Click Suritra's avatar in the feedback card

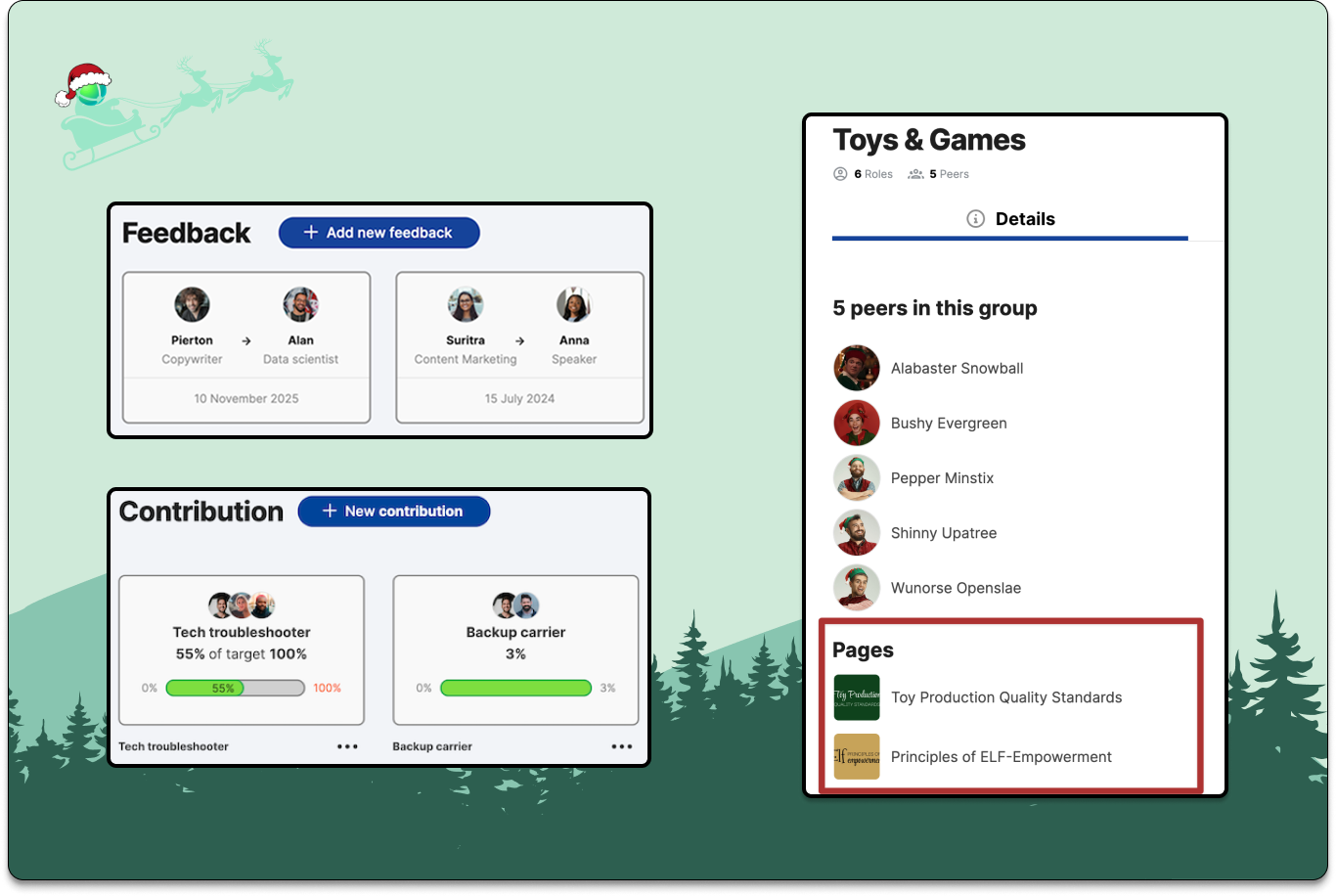(466, 302)
